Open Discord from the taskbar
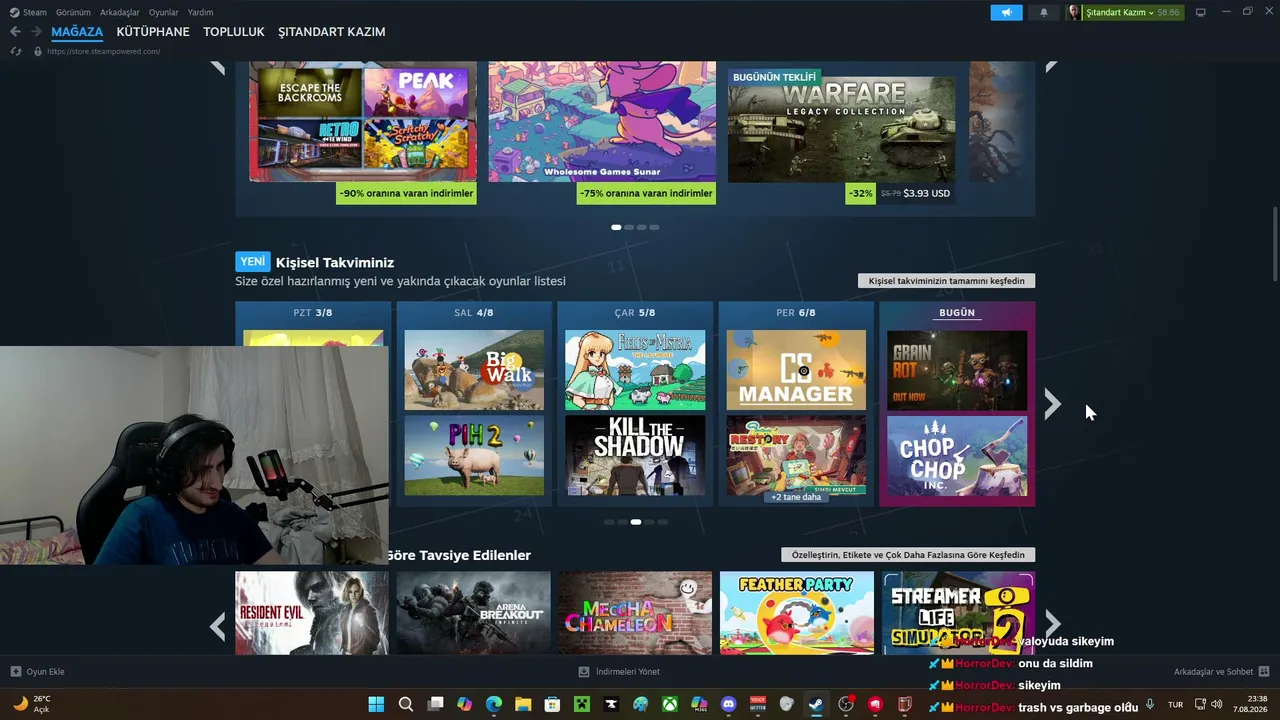Image resolution: width=1280 pixels, height=720 pixels. click(x=728, y=704)
